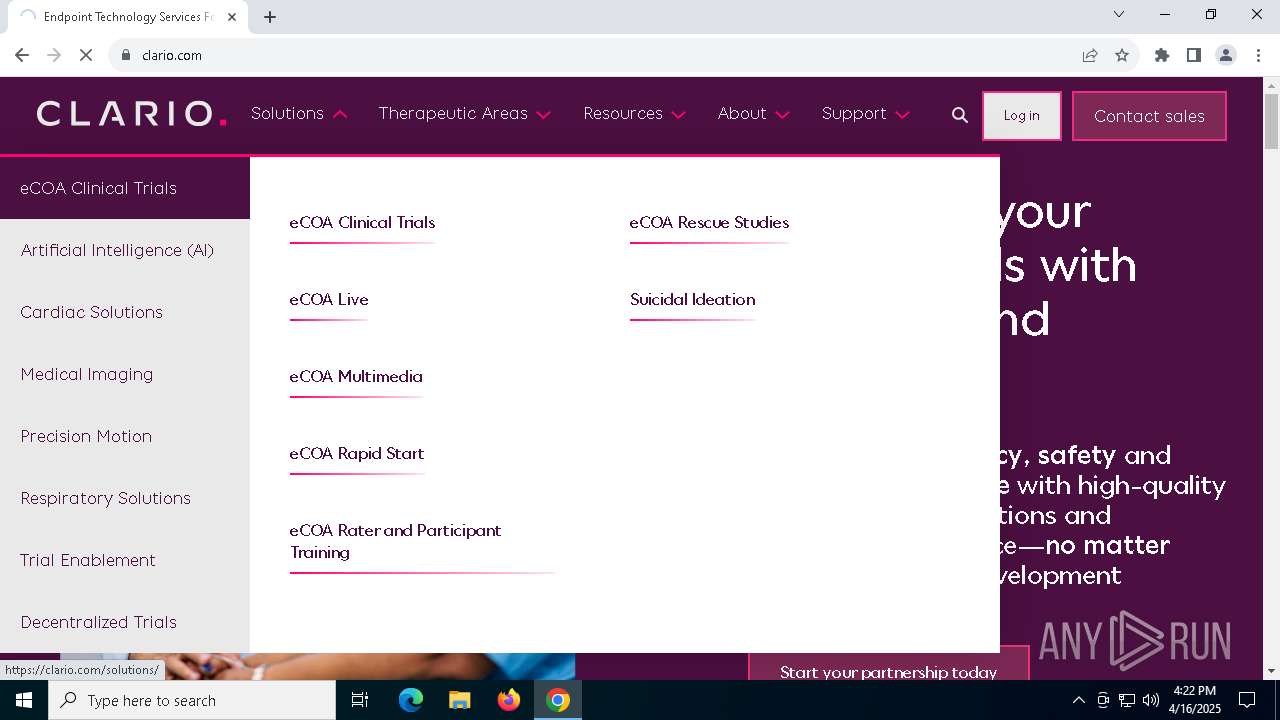Open the Chrome profile avatar

[x=1226, y=55]
